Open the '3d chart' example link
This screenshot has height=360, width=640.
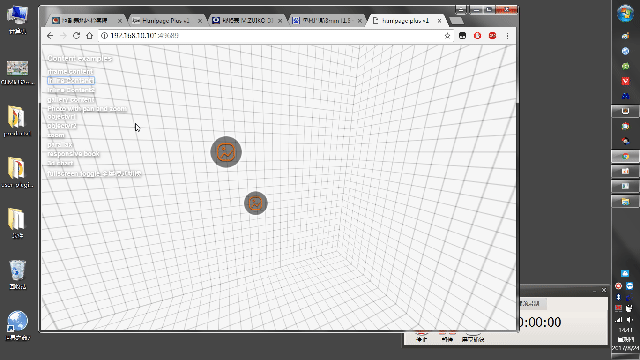(60, 163)
